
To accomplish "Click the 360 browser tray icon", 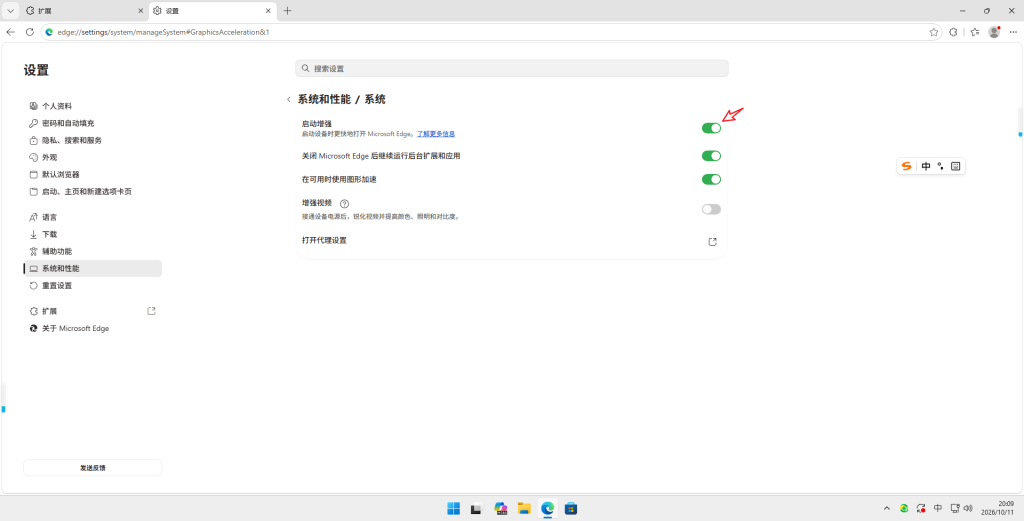I will point(904,508).
